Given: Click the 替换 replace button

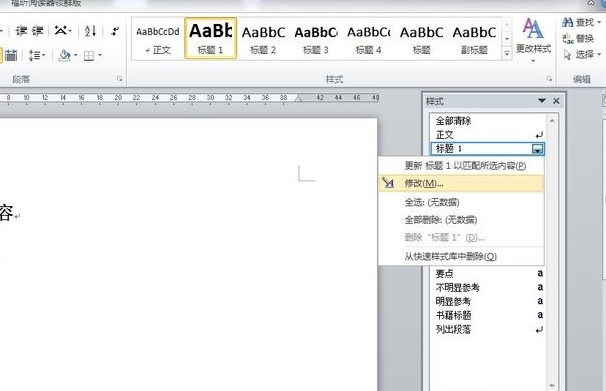Looking at the screenshot, I should [578, 38].
